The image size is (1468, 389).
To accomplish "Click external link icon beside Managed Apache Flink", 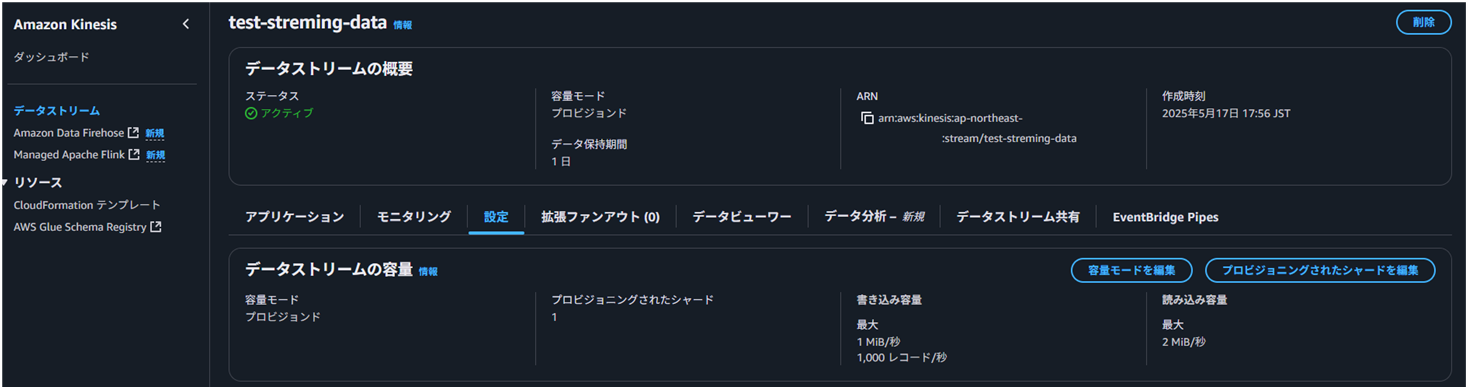I will pos(135,155).
